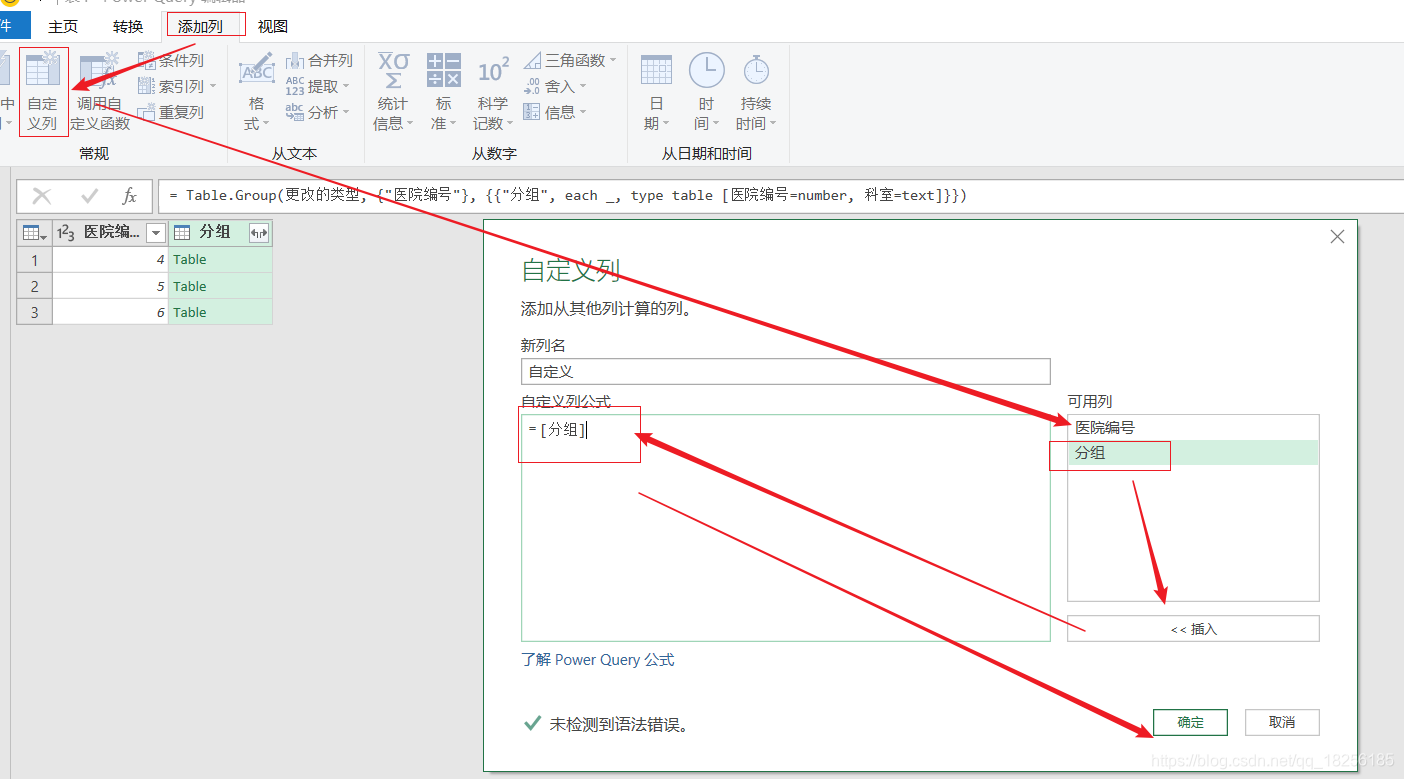Select cell with value 6
Screen dimensions: 1404x779
coord(110,312)
